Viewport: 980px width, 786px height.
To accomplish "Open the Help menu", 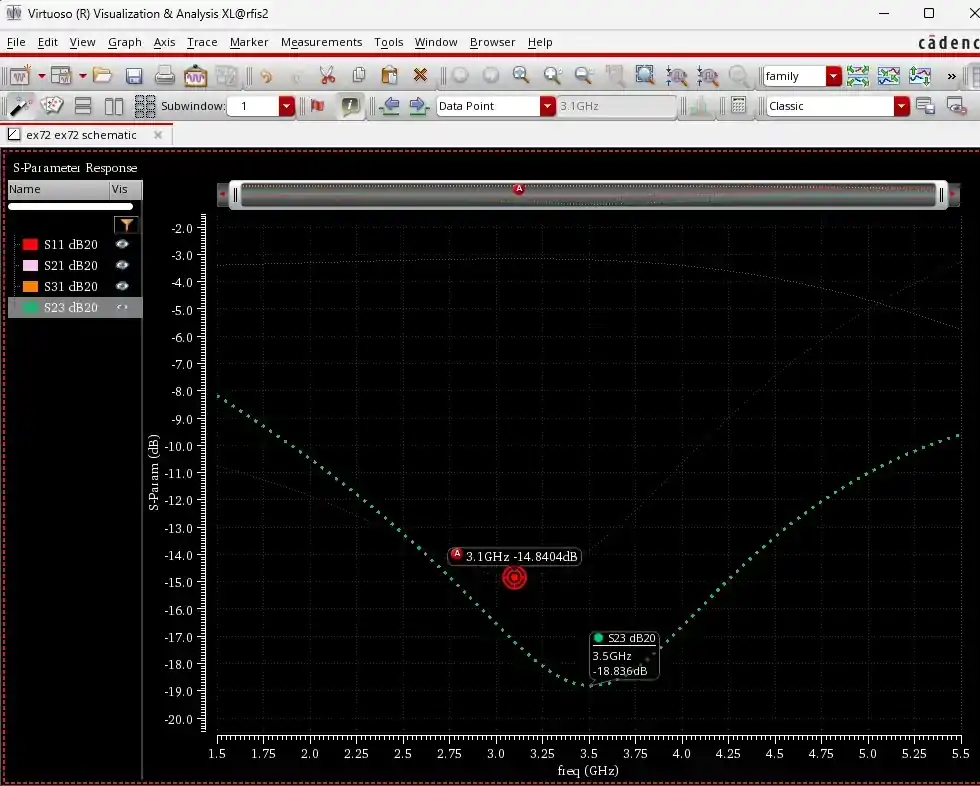I will 540,42.
